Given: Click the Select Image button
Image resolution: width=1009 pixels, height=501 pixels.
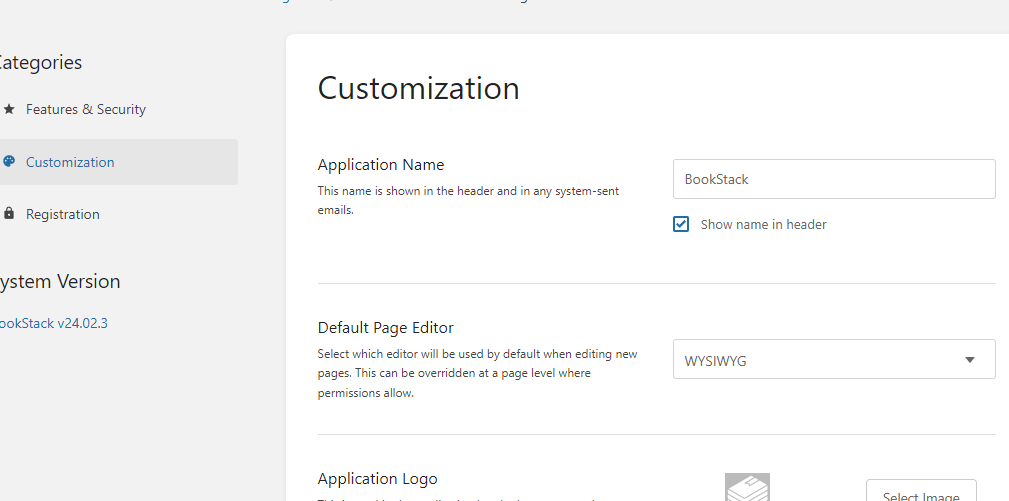Looking at the screenshot, I should click(x=921, y=492).
